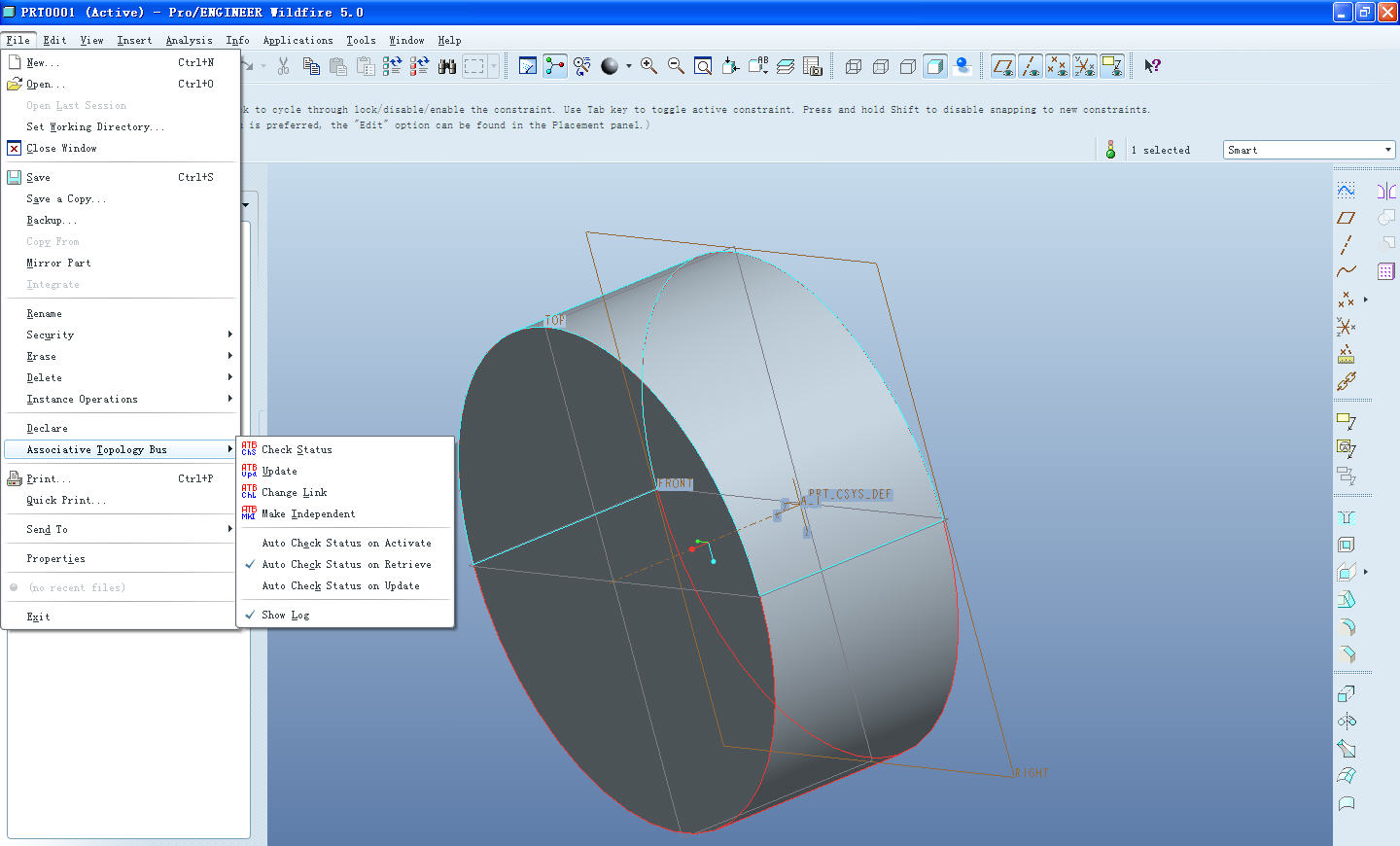
Task: Click the Repaint screen icon
Action: tap(528, 66)
